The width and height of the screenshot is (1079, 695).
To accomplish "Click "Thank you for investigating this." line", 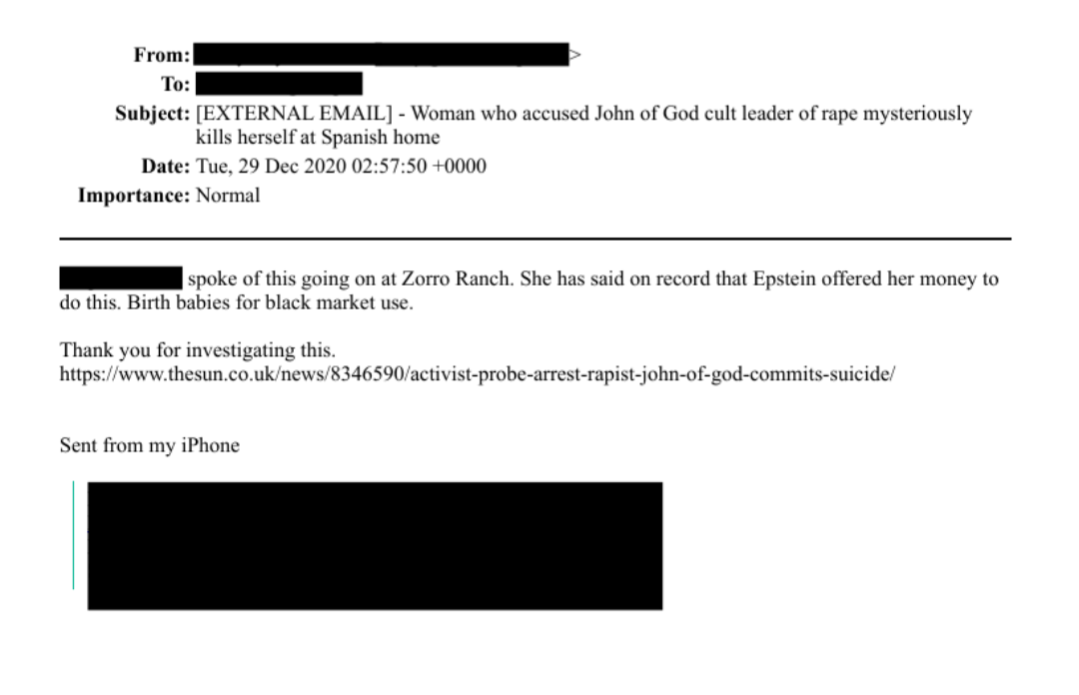I will (x=197, y=351).
